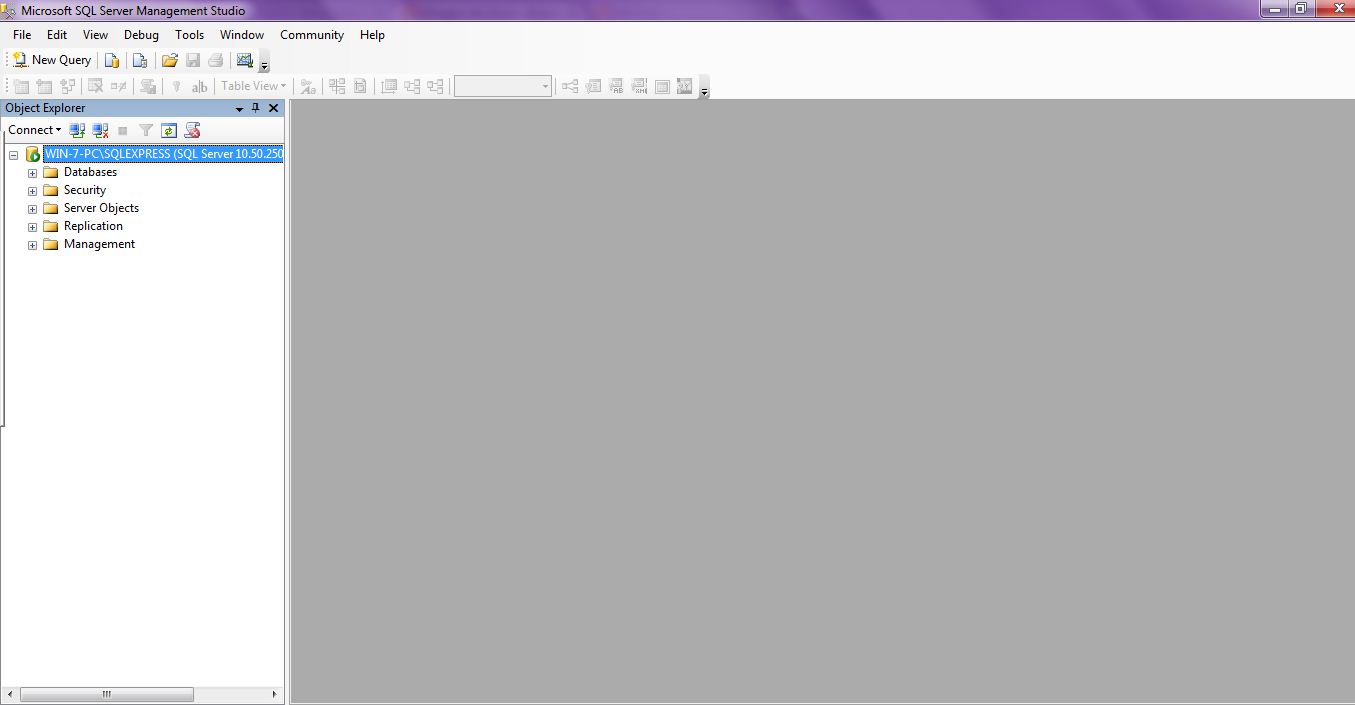Select the WIN-7-PC\SQLEXPRESS server node
This screenshot has width=1355, height=705.
[x=163, y=154]
